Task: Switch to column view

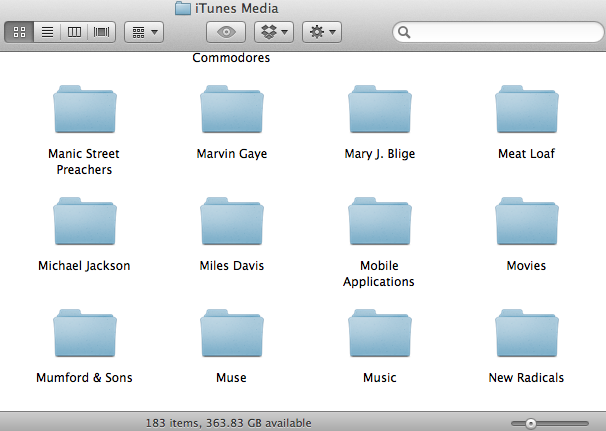Action: [74, 32]
